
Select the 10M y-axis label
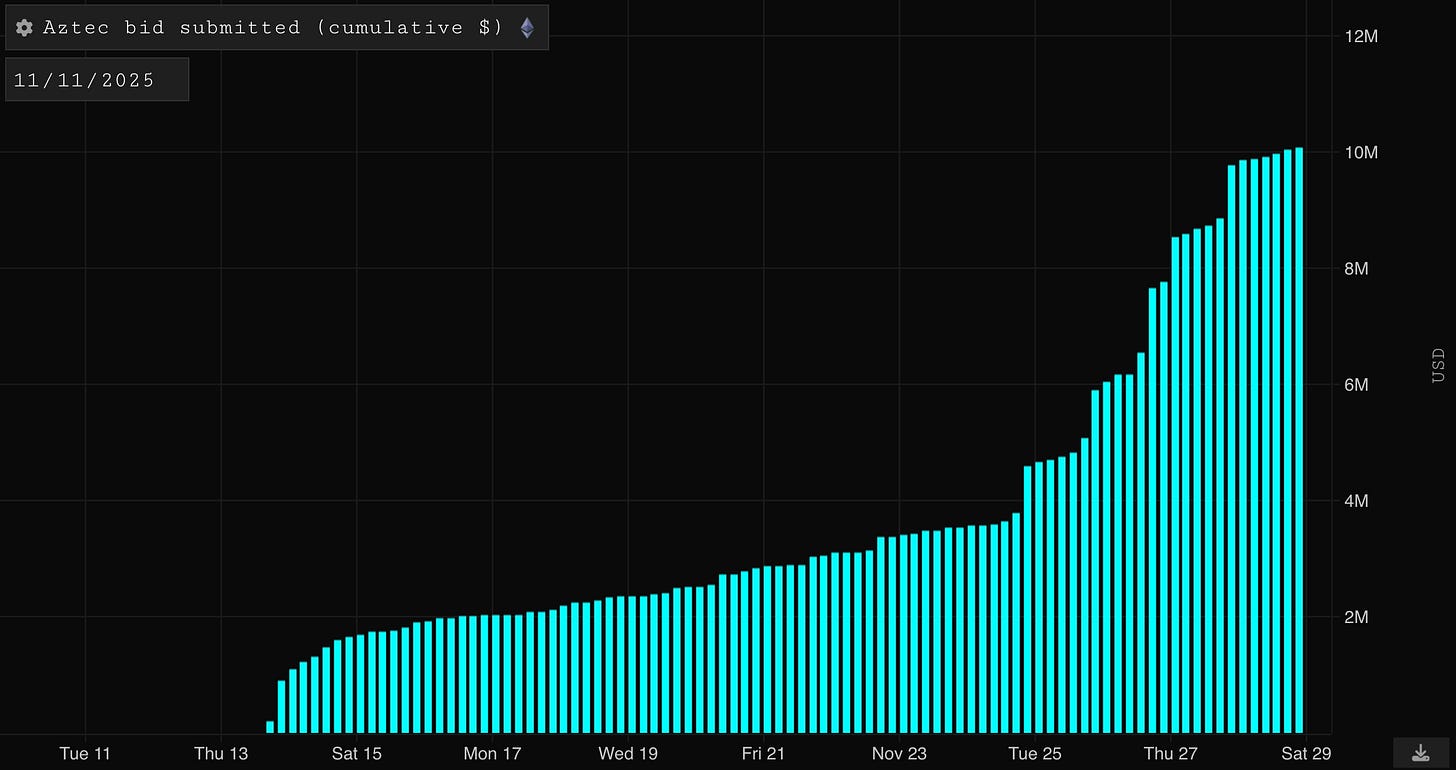point(1362,152)
